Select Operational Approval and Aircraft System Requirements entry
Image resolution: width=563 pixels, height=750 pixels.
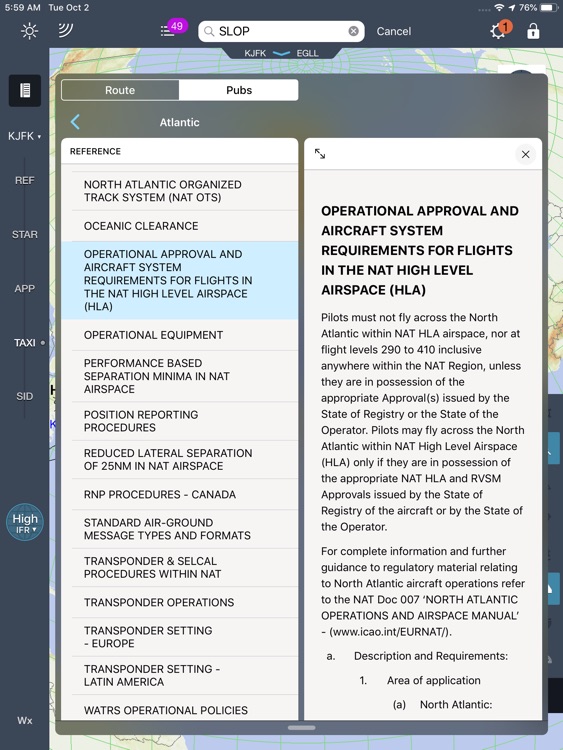click(x=180, y=280)
